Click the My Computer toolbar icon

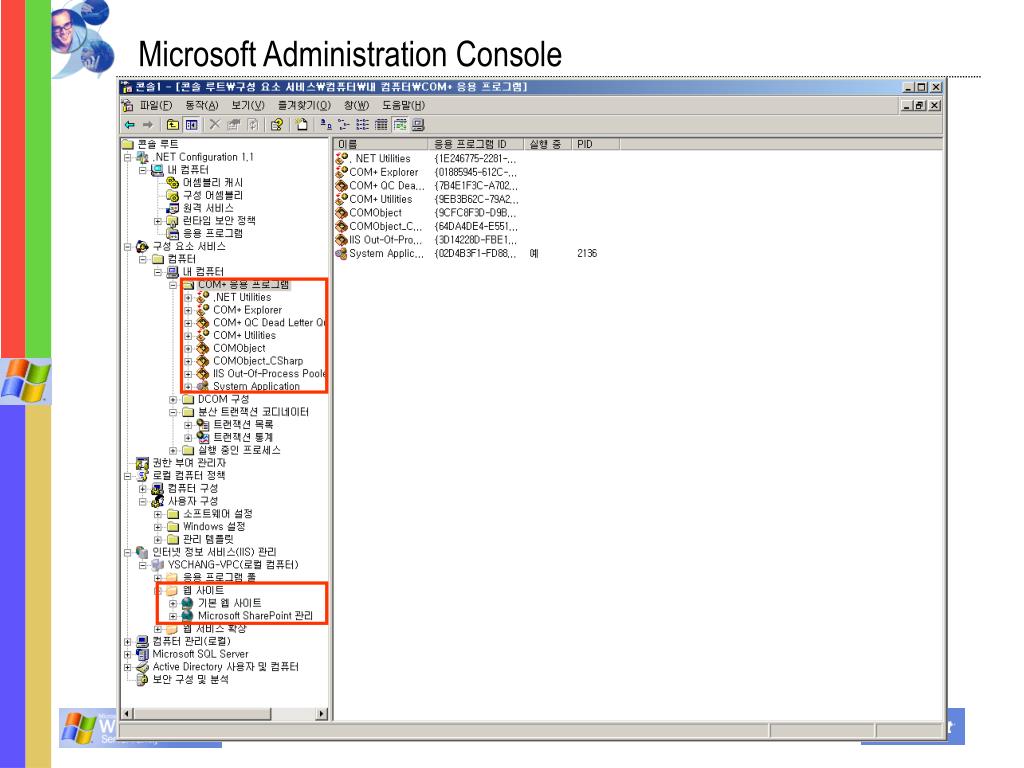pos(419,125)
